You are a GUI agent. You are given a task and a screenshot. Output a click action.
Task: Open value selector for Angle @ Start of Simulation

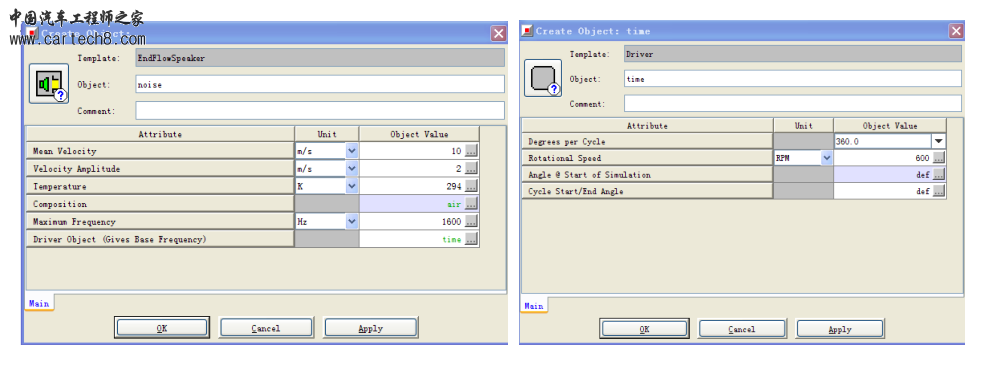pos(939,174)
